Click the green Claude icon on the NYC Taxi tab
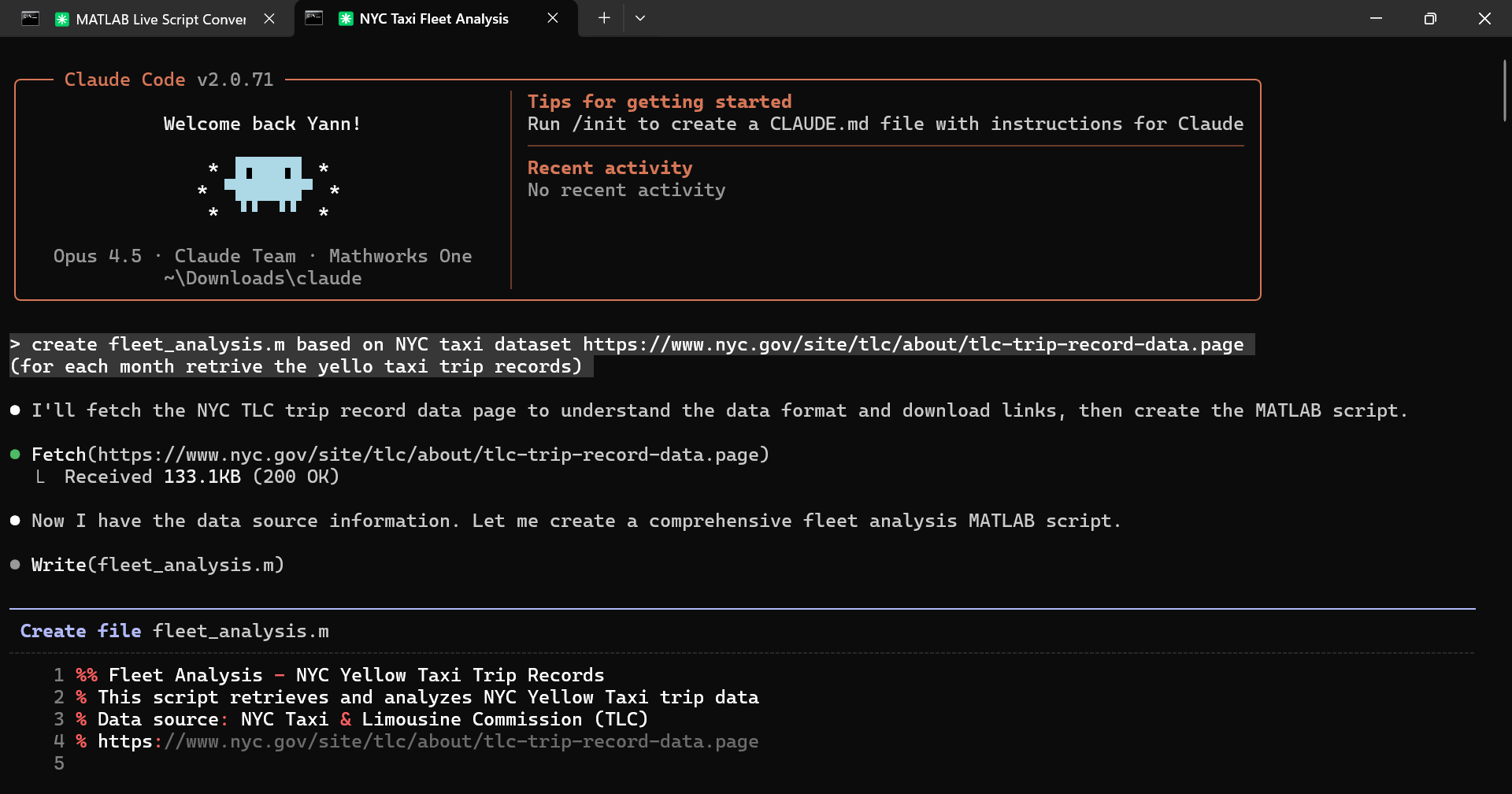 (346, 18)
